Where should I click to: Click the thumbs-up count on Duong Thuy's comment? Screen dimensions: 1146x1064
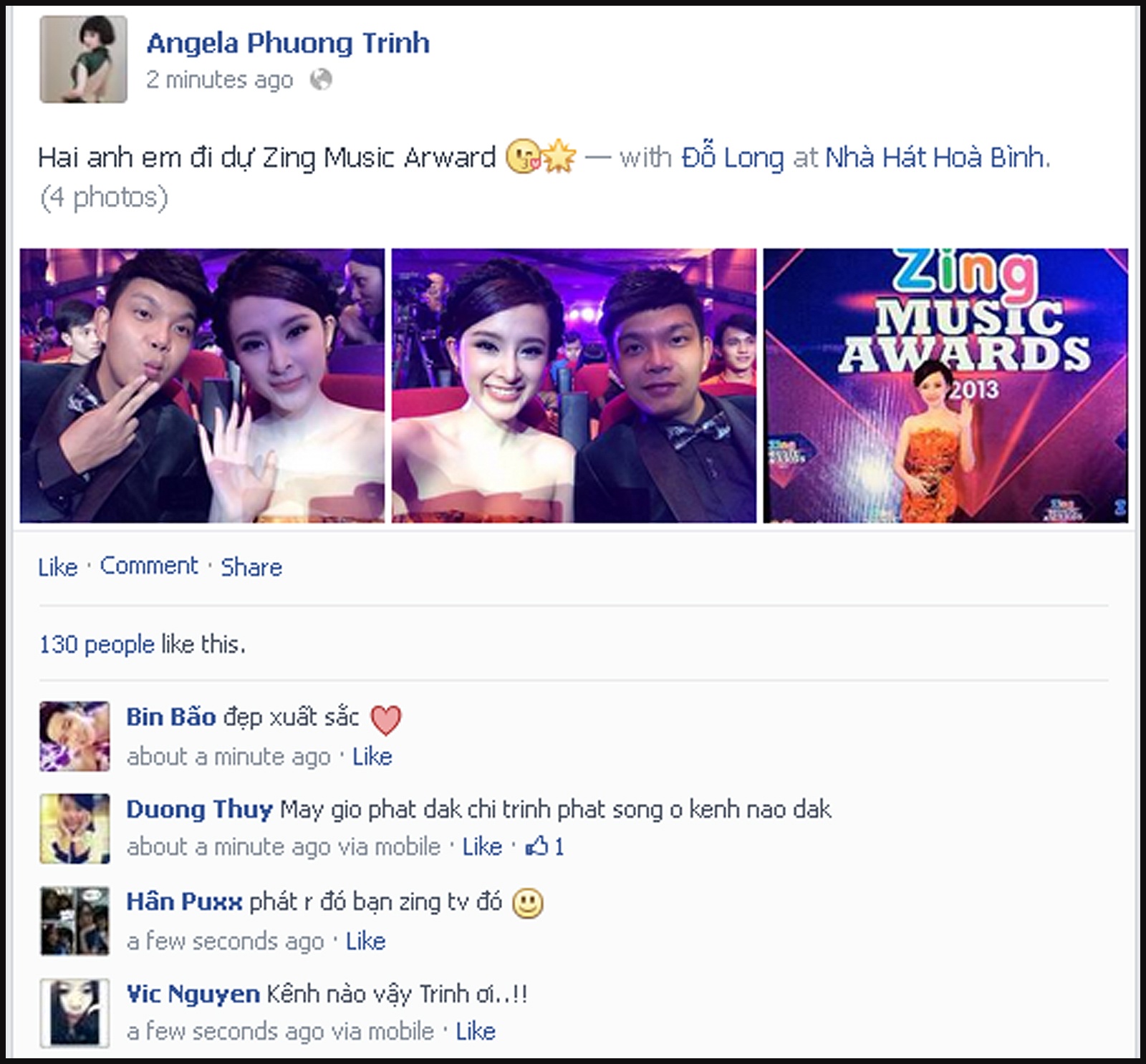(545, 847)
